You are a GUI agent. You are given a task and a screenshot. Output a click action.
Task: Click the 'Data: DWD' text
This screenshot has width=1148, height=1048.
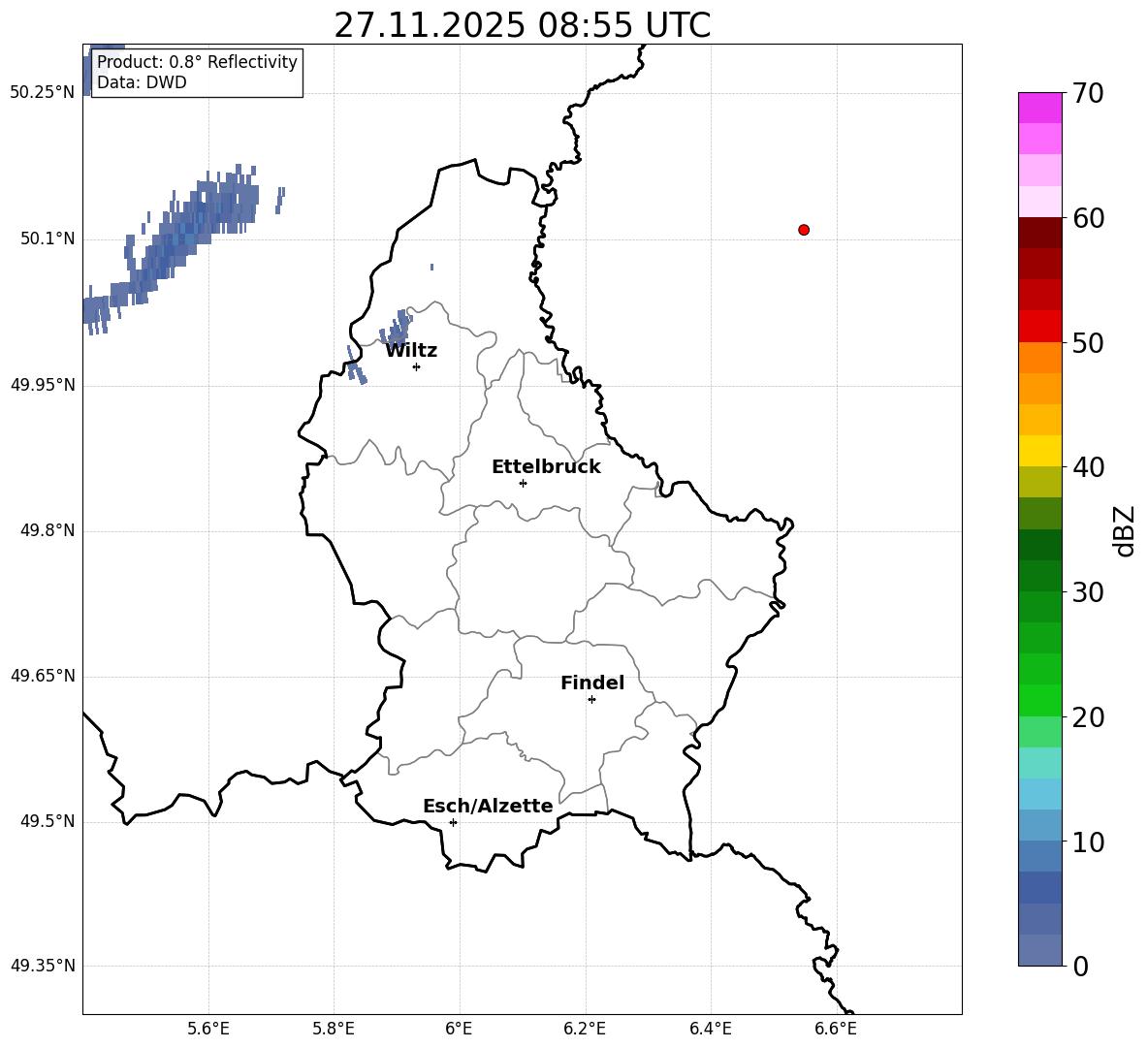(142, 82)
